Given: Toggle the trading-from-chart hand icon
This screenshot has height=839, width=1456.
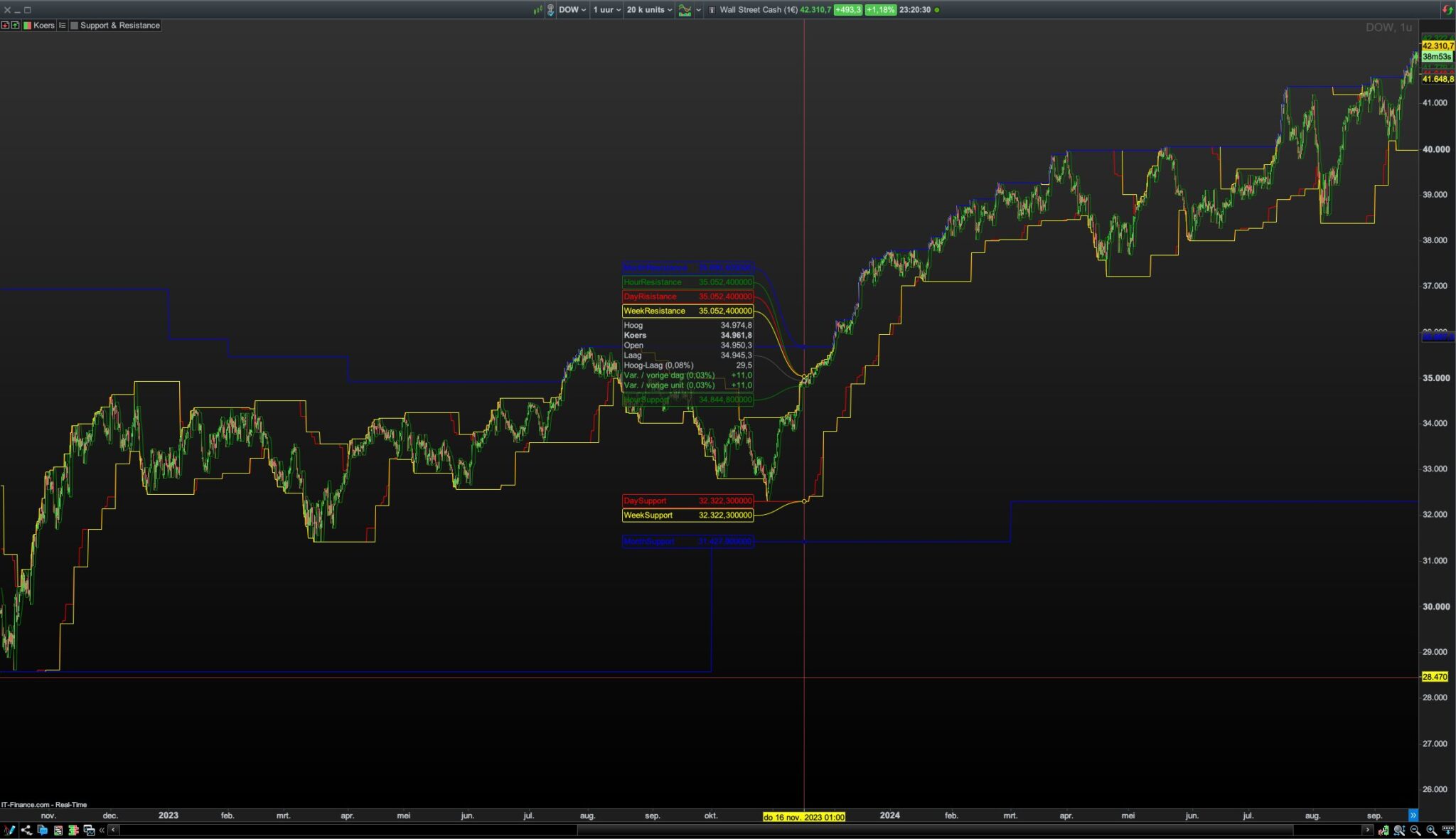Looking at the screenshot, I should [550, 10].
